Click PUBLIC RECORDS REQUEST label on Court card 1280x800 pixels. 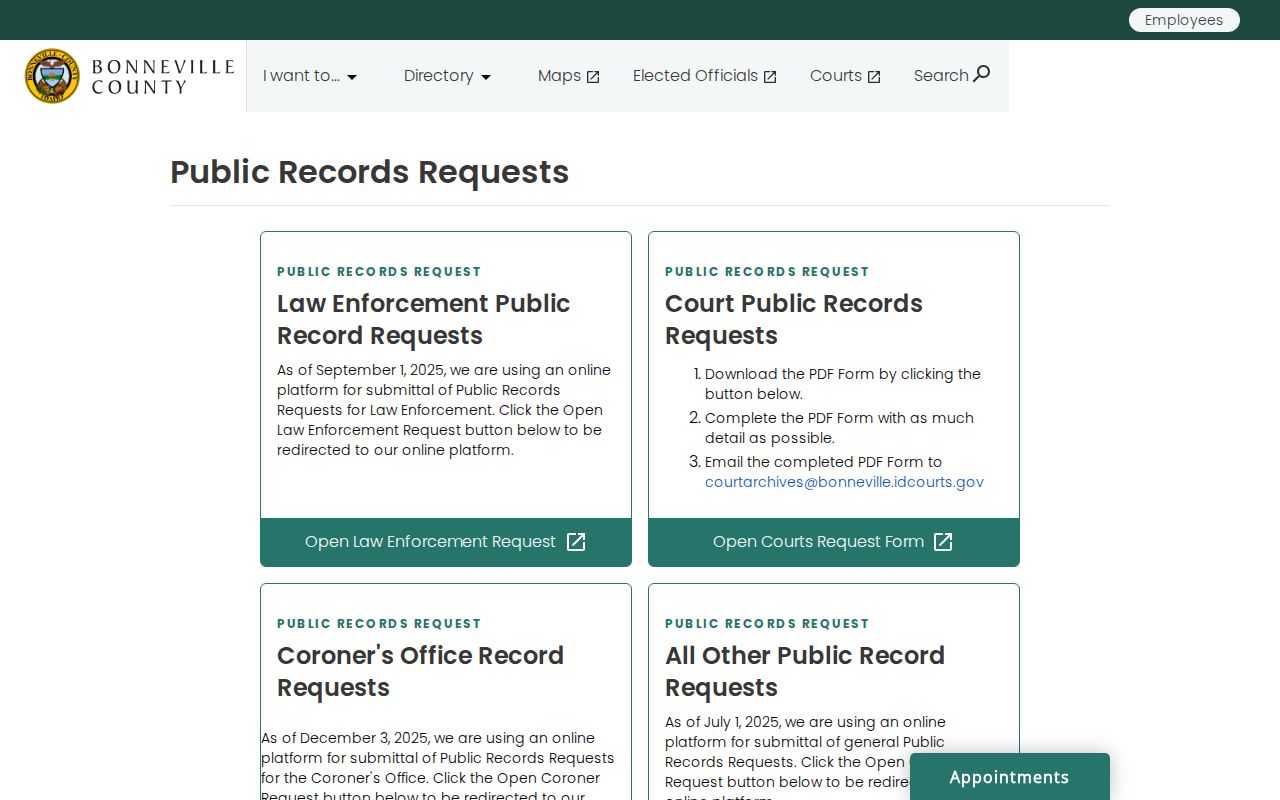[767, 272]
